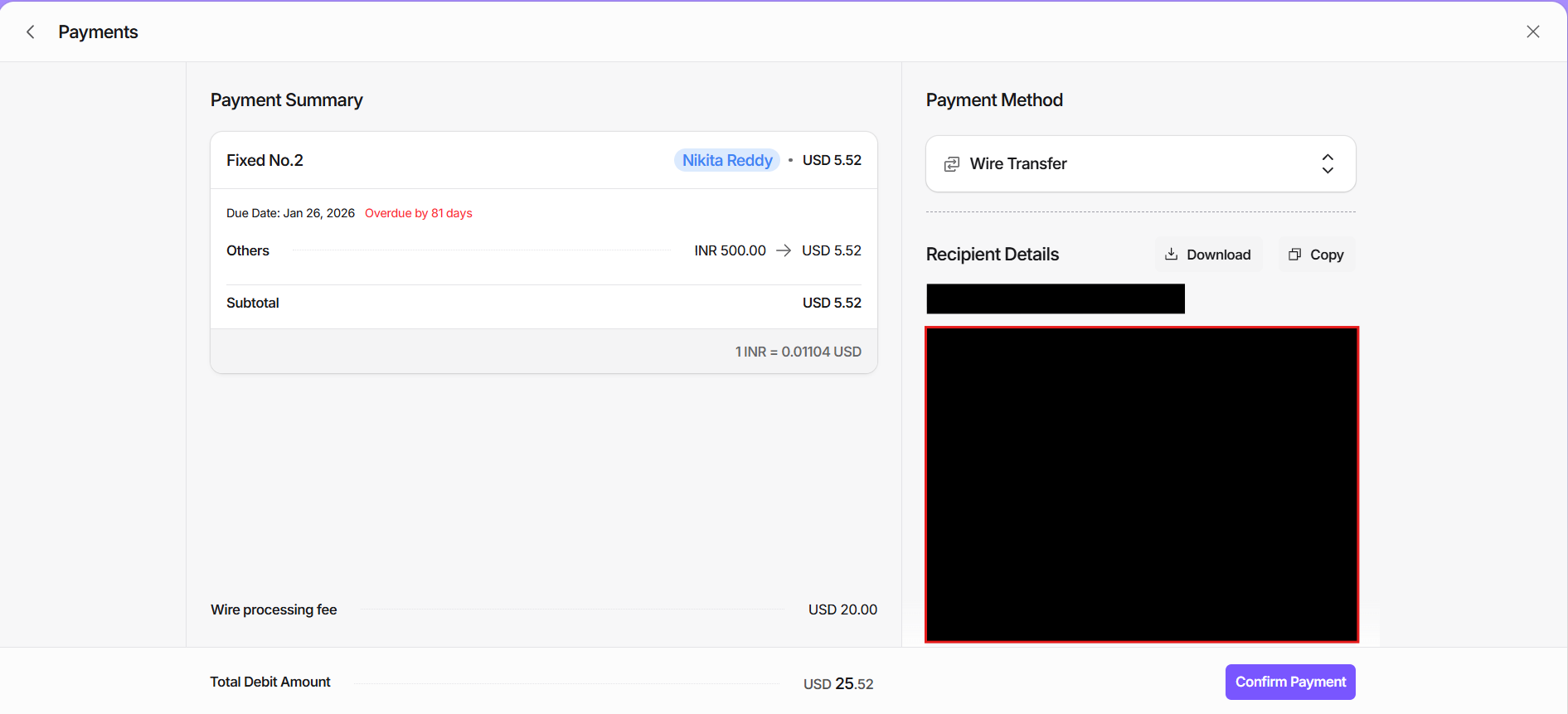This screenshot has height=714, width=1568.
Task: Click the Subtotal USD 5.52 amount
Action: click(x=832, y=303)
